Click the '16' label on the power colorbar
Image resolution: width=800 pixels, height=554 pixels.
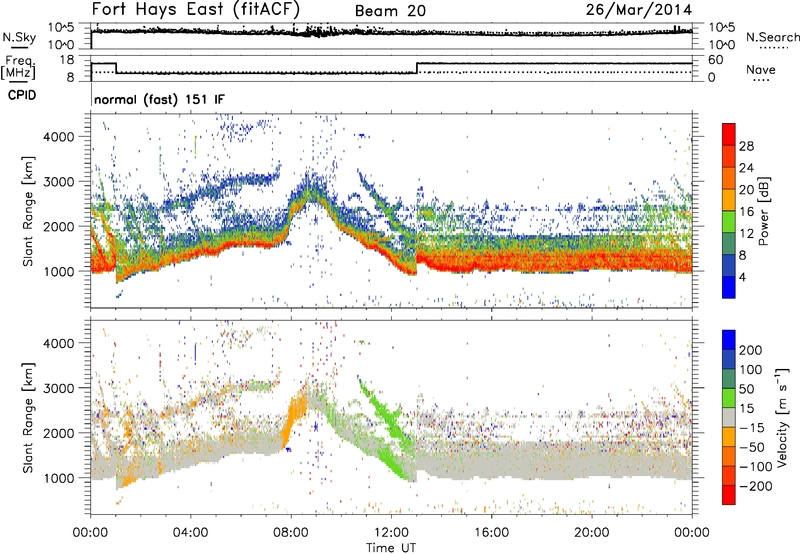pos(746,212)
